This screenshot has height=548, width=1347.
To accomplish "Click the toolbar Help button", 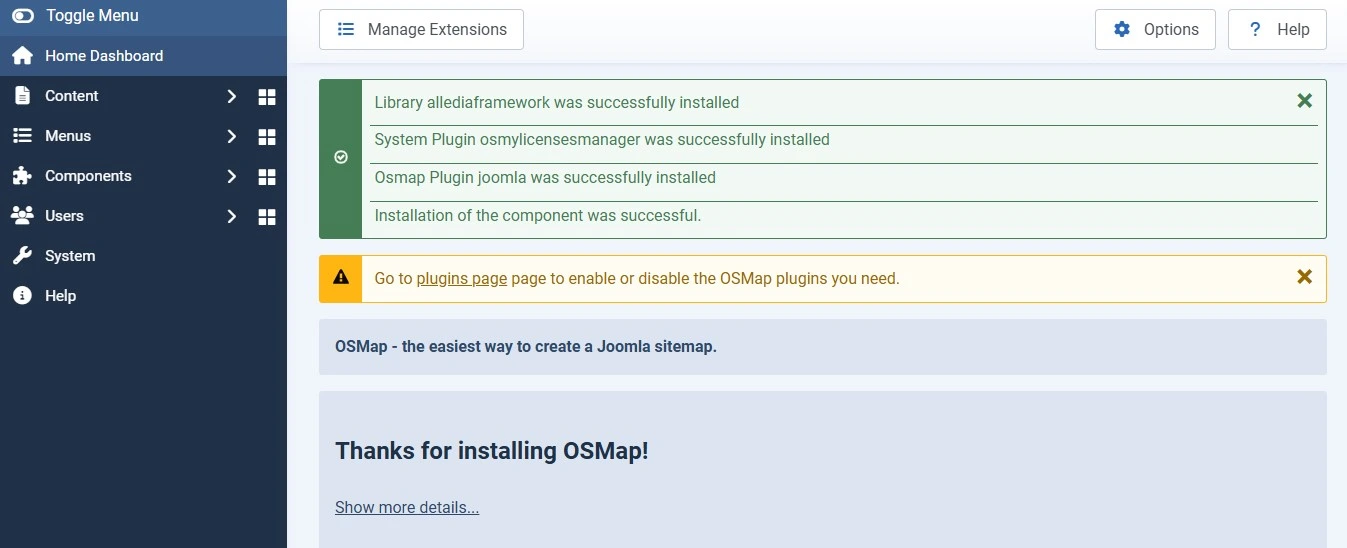I will [1277, 29].
